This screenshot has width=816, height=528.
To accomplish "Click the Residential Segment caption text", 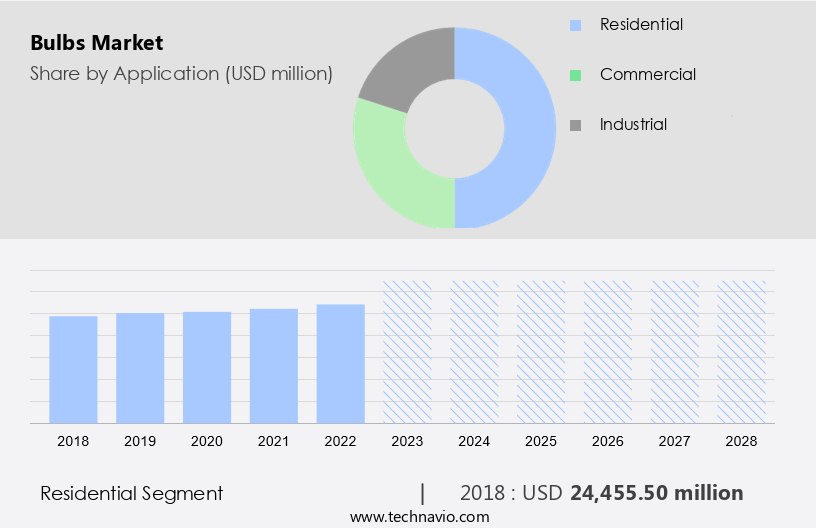I will tap(131, 493).
